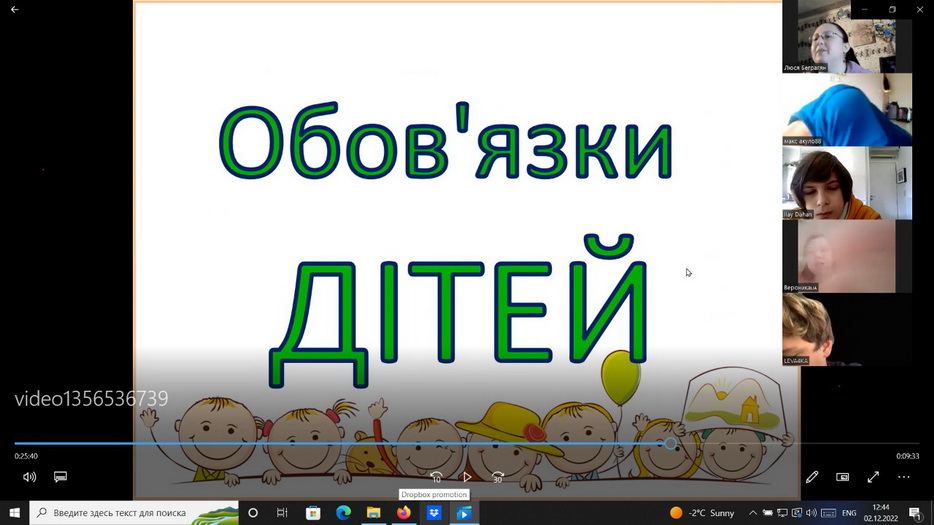Click the Windows taskbar search box

pos(134,513)
